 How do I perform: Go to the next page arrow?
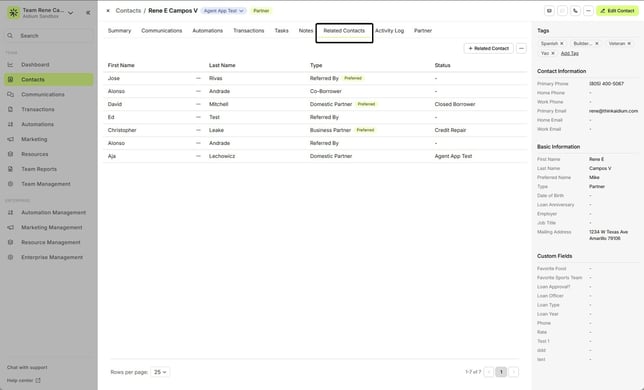pos(513,372)
